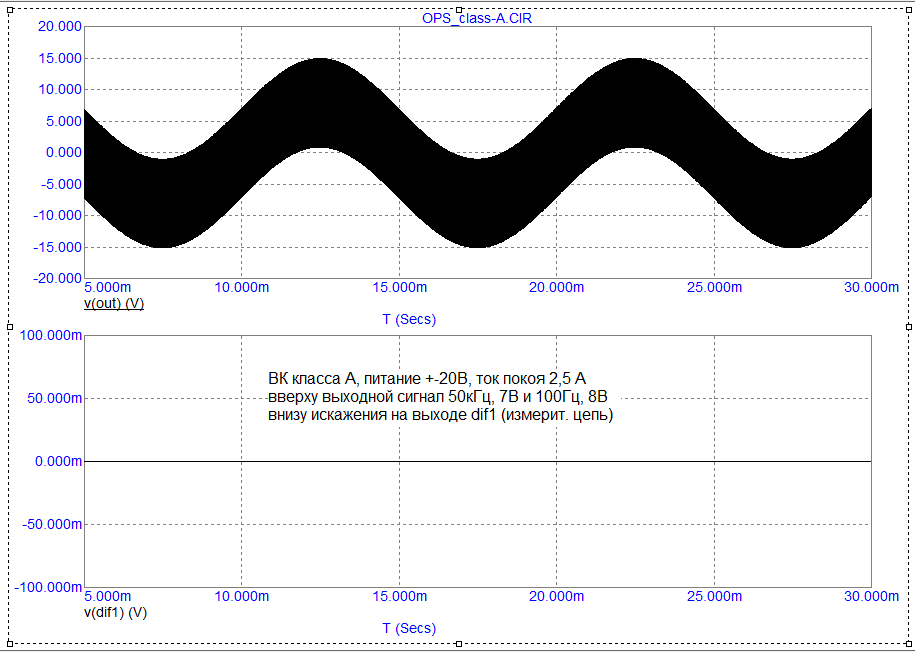The image size is (915, 652).
Task: Click the 0.000m value on lower Y axis
Action: (x=58, y=461)
